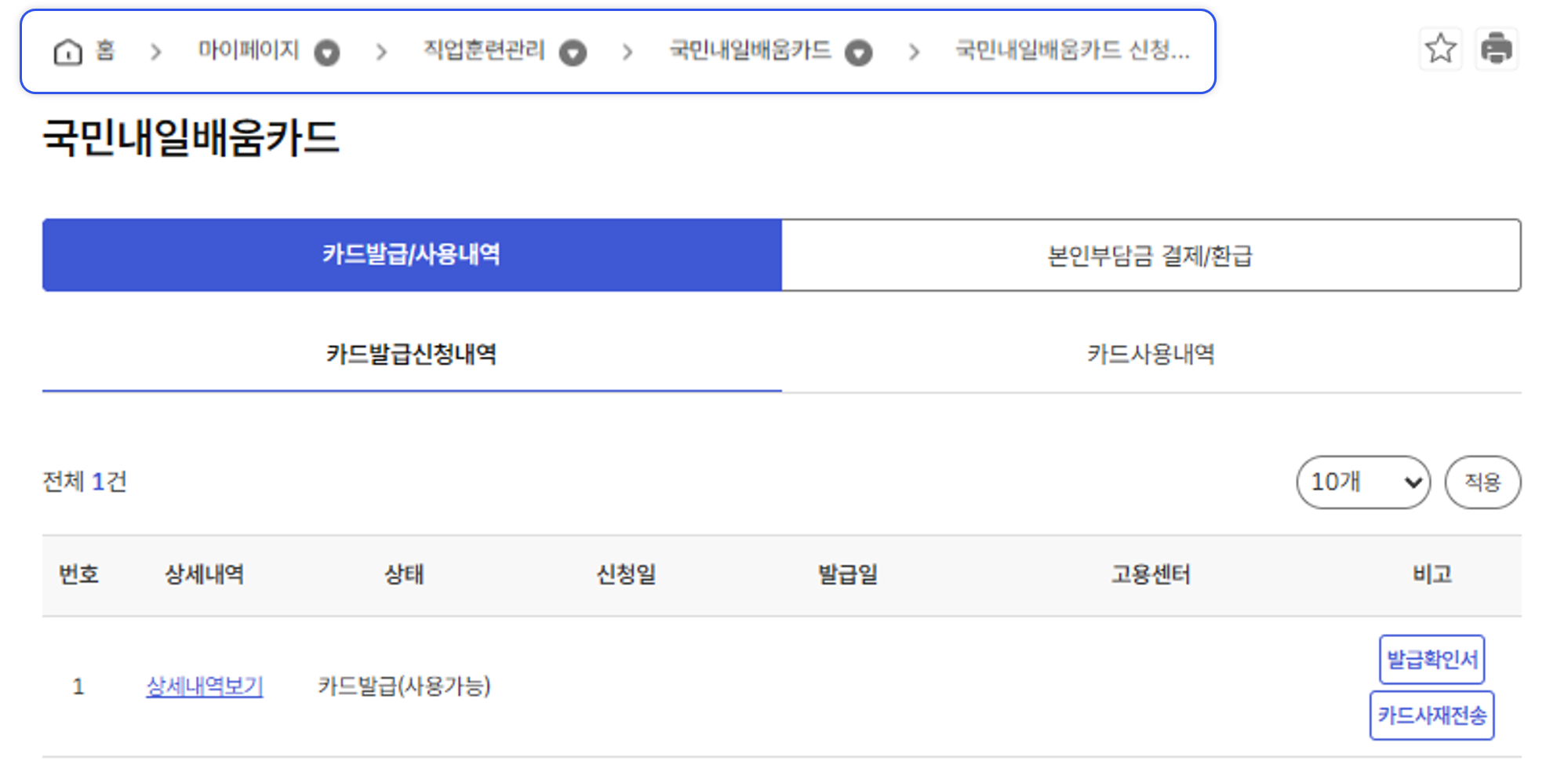The height and width of the screenshot is (779, 1568).
Task: Click 직업훈련관리 breadcrumb label
Action: (x=484, y=51)
